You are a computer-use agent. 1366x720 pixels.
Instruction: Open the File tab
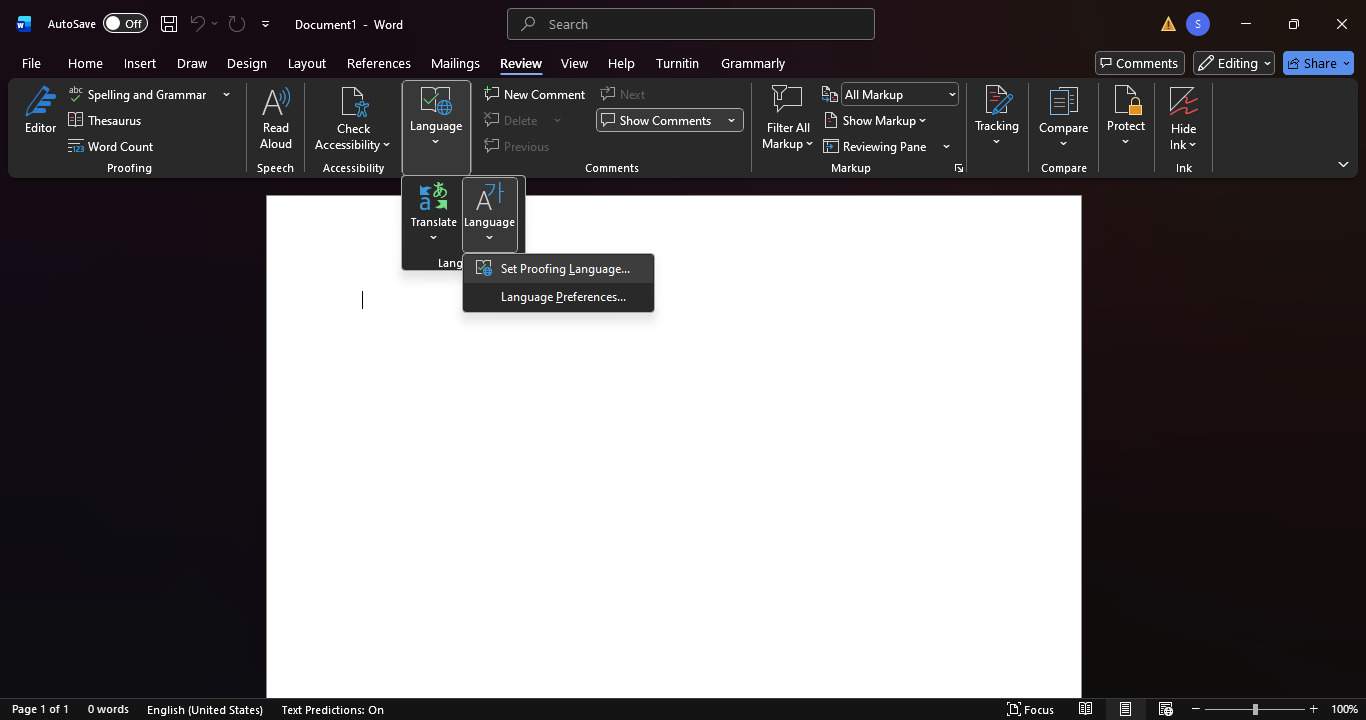[31, 63]
